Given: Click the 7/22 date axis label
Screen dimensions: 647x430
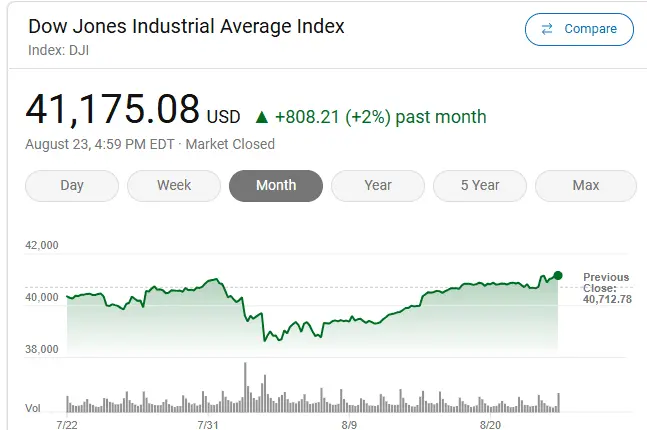Looking at the screenshot, I should pos(67,424).
